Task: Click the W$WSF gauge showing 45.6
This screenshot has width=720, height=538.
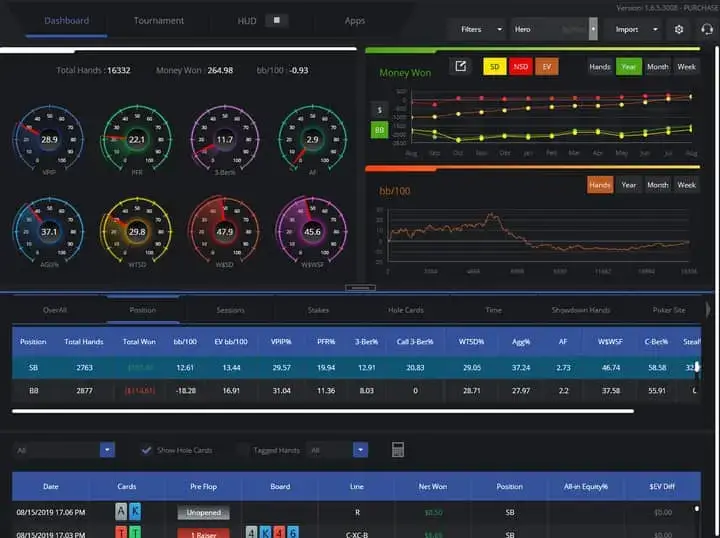Action: 312,232
